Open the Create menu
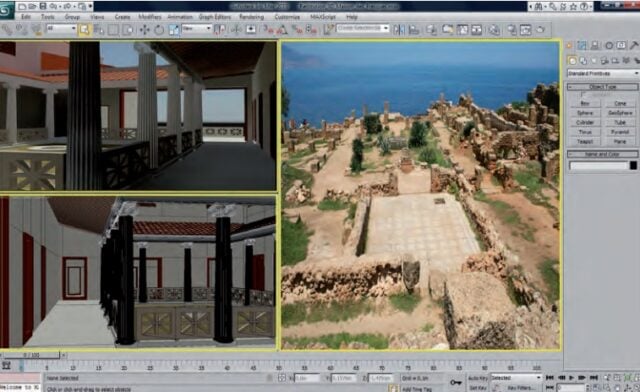Viewport: 640px width, 392px height. [122, 17]
